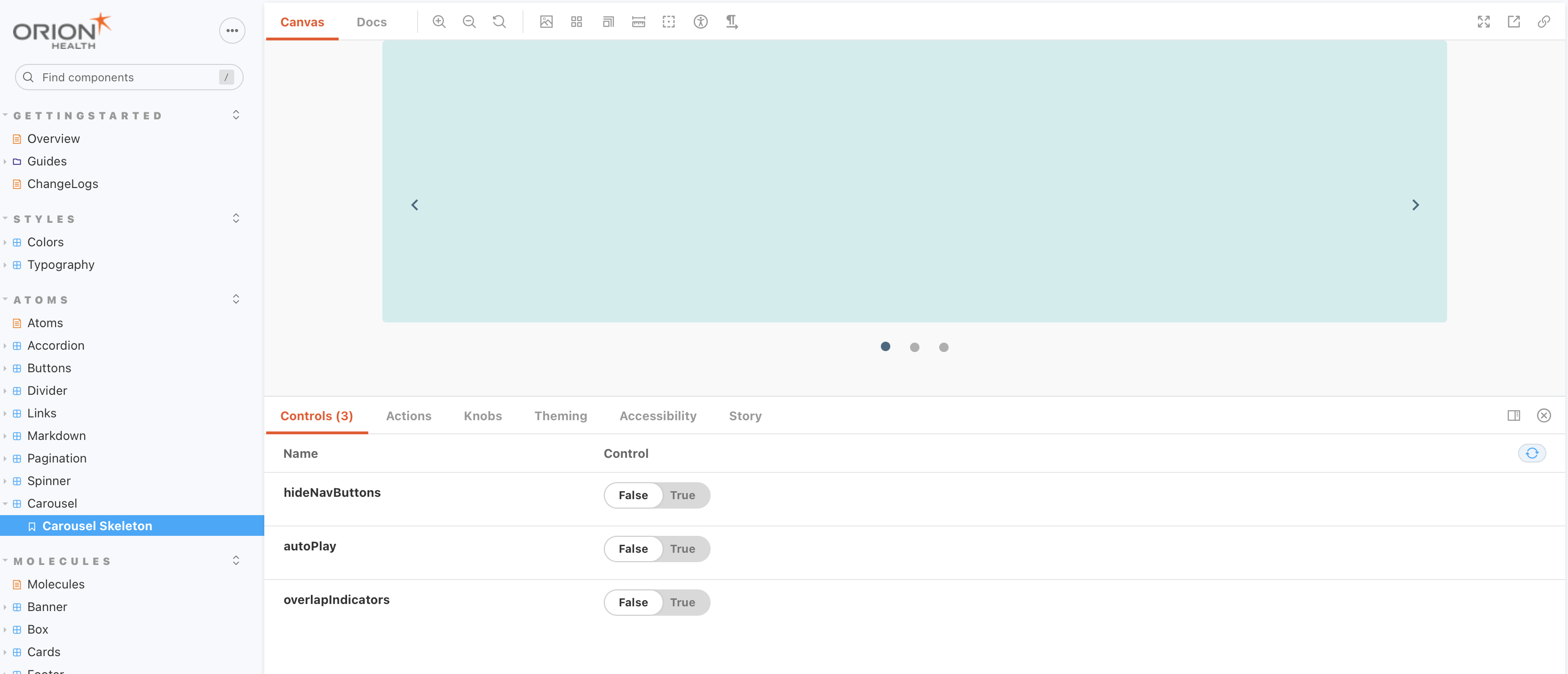Collapse the Getting Started section arrows
The height and width of the screenshot is (674, 1568).
236,115
